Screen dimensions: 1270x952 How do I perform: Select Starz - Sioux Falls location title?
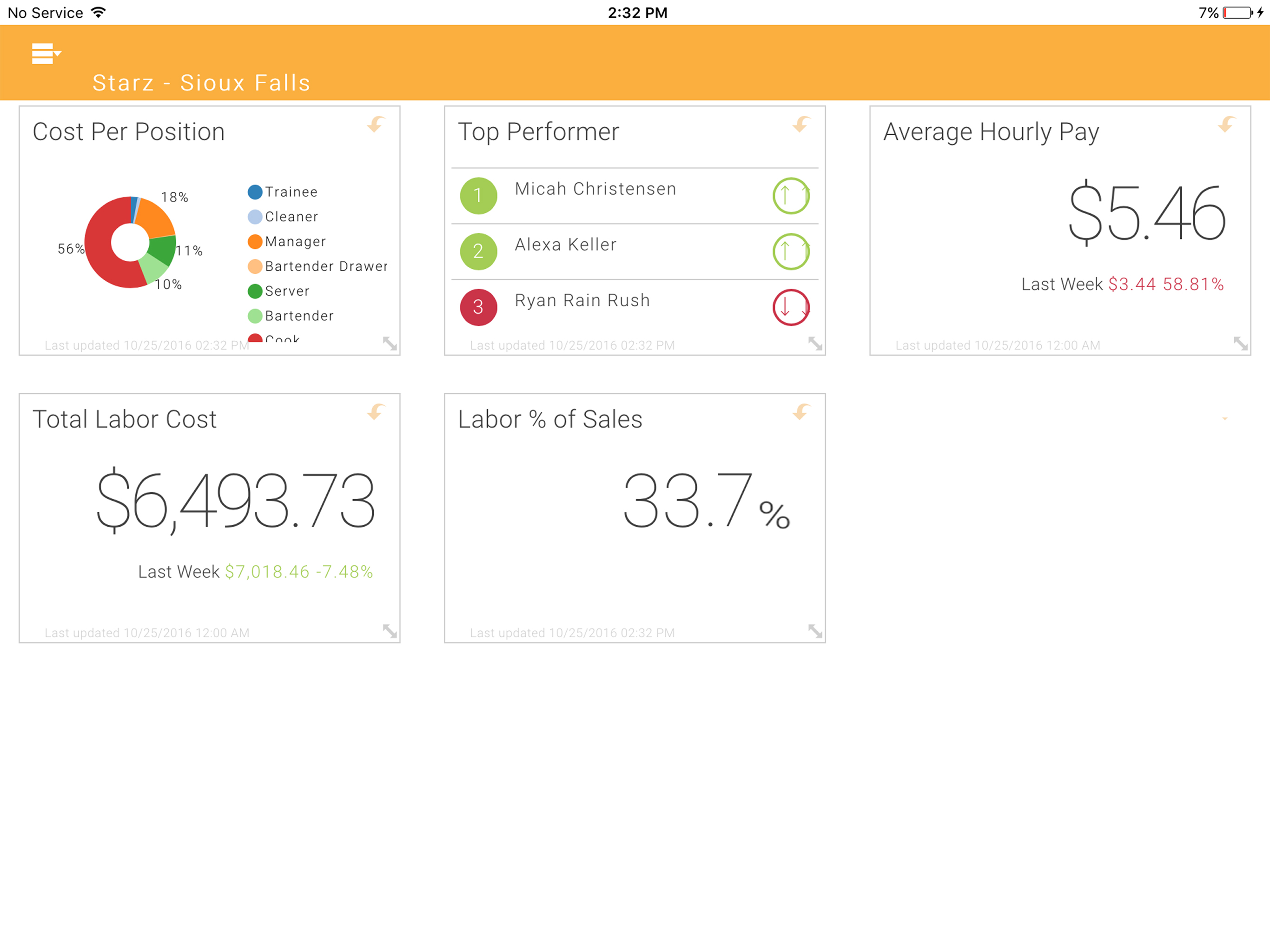(202, 83)
